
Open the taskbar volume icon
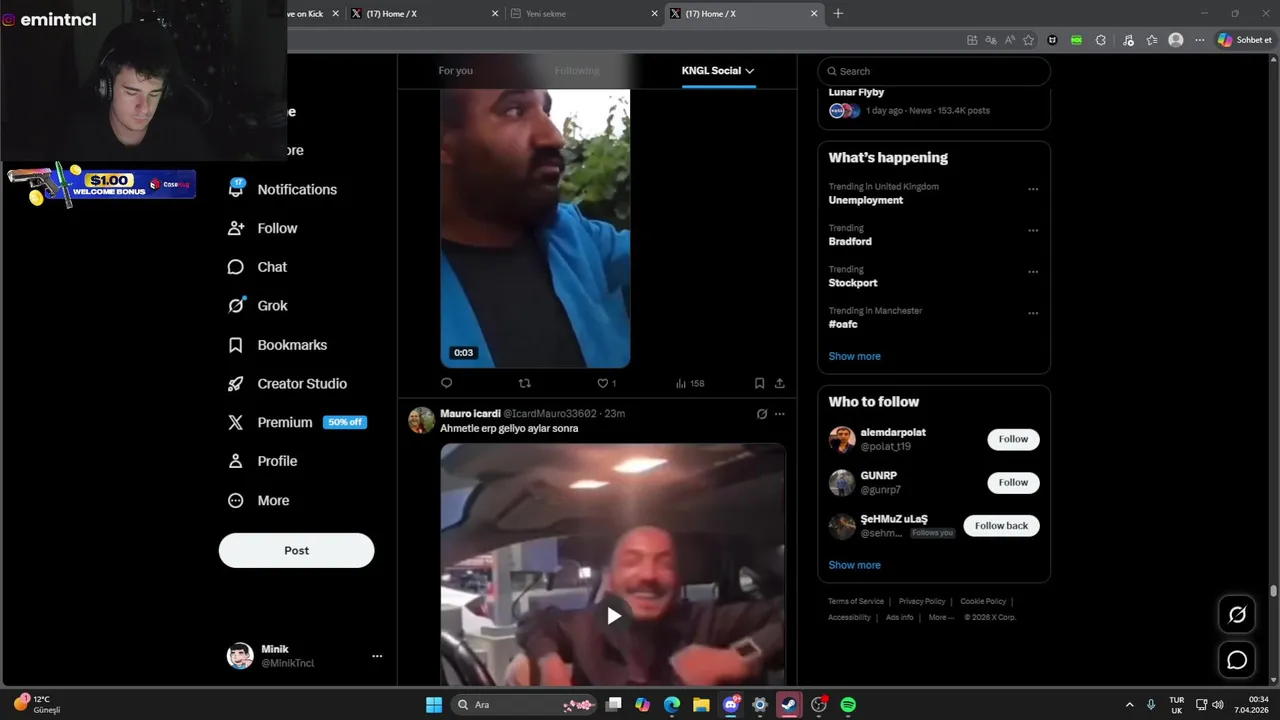tap(1217, 705)
